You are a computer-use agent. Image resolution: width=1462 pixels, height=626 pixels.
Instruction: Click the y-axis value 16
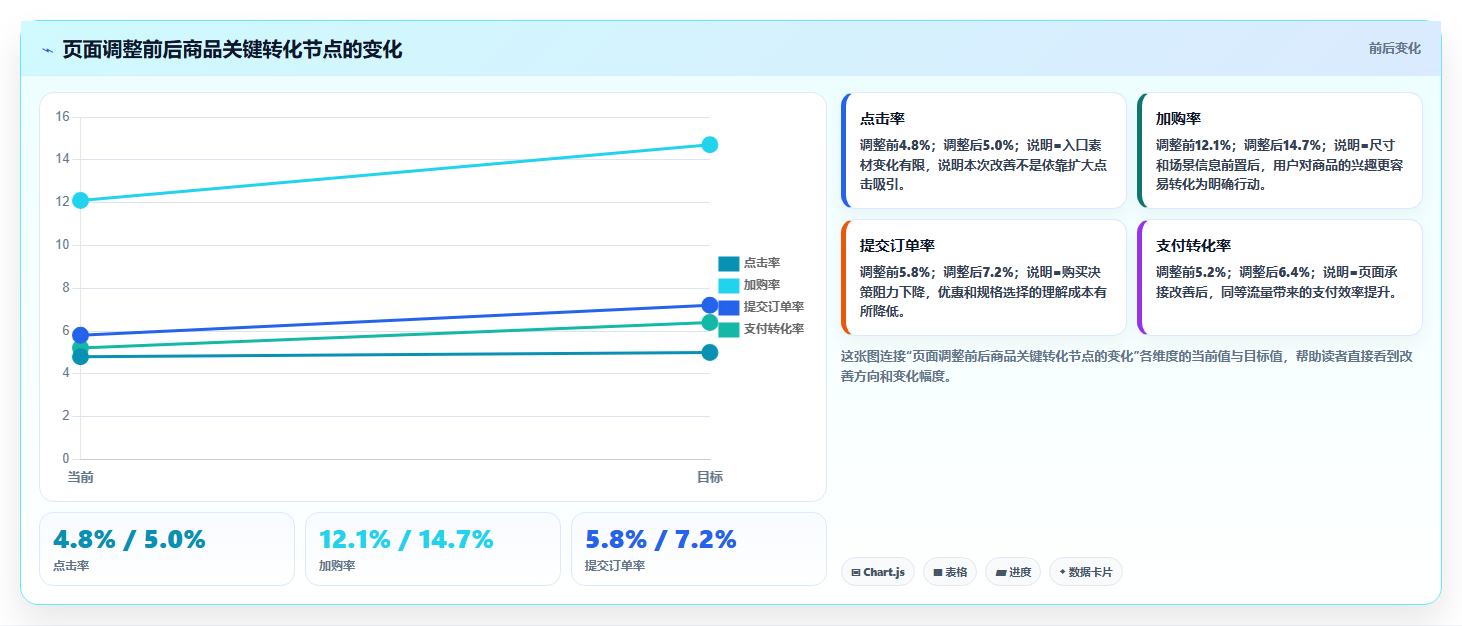pos(62,117)
